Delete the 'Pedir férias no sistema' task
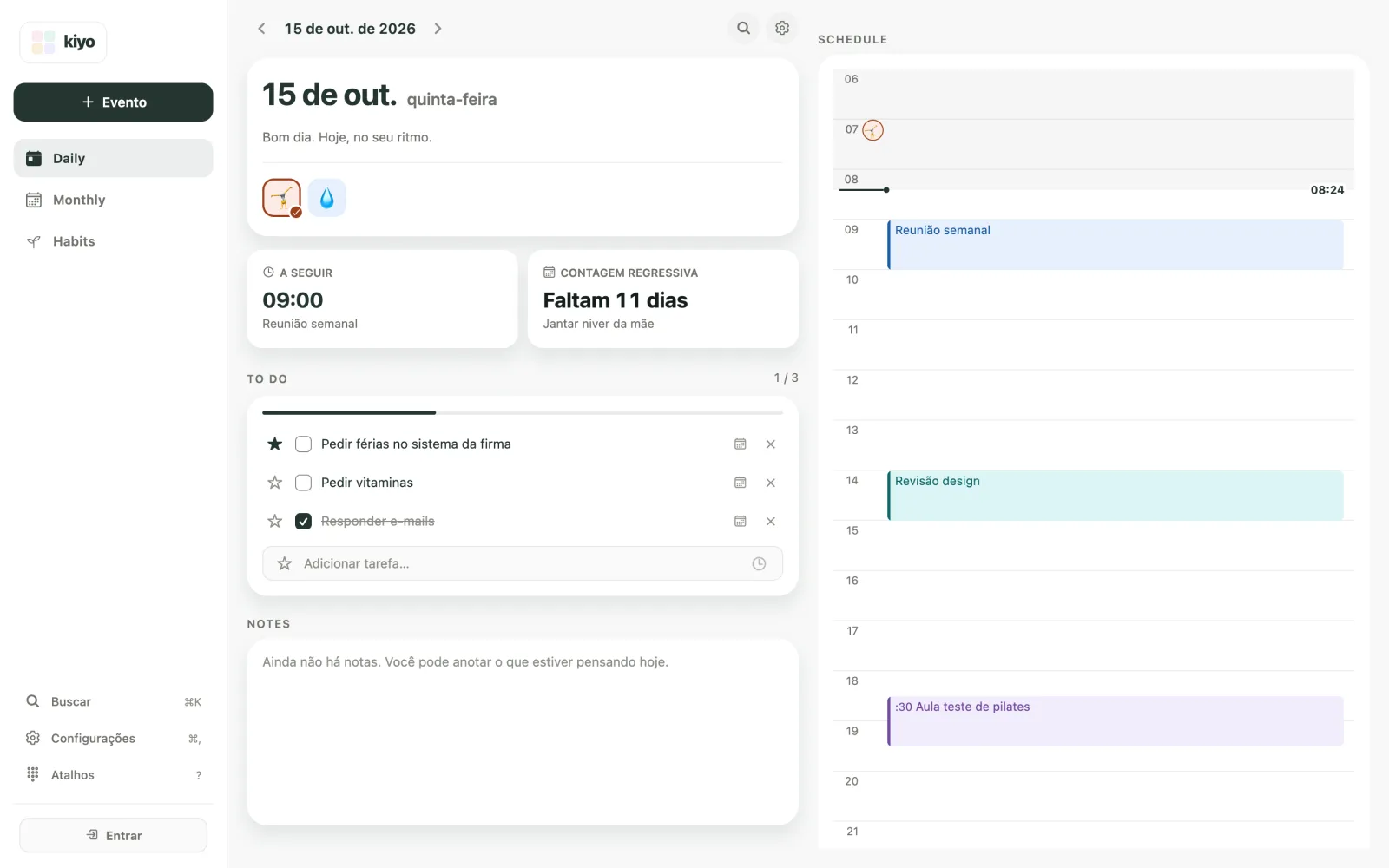 (x=771, y=444)
